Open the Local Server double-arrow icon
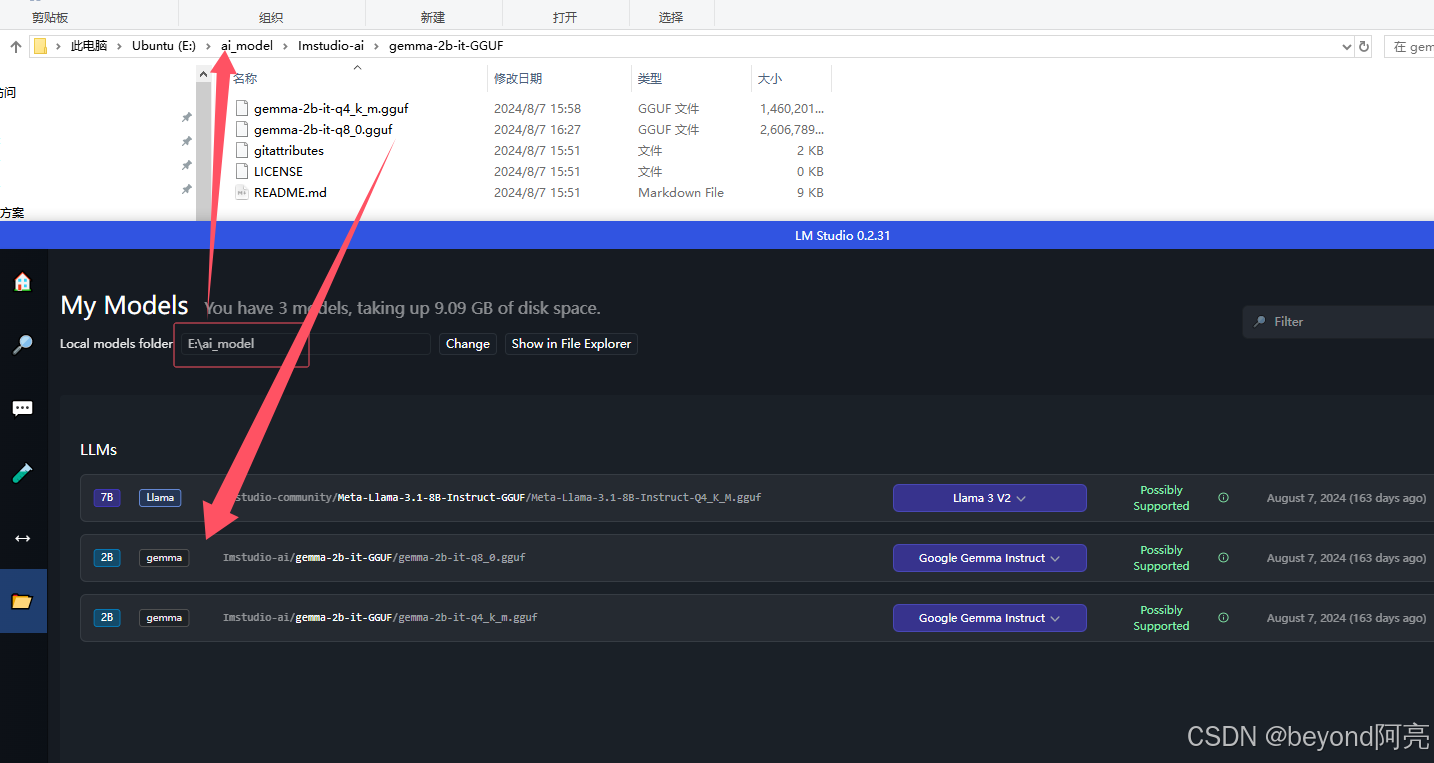Viewport: 1434px width, 763px height. 22,538
